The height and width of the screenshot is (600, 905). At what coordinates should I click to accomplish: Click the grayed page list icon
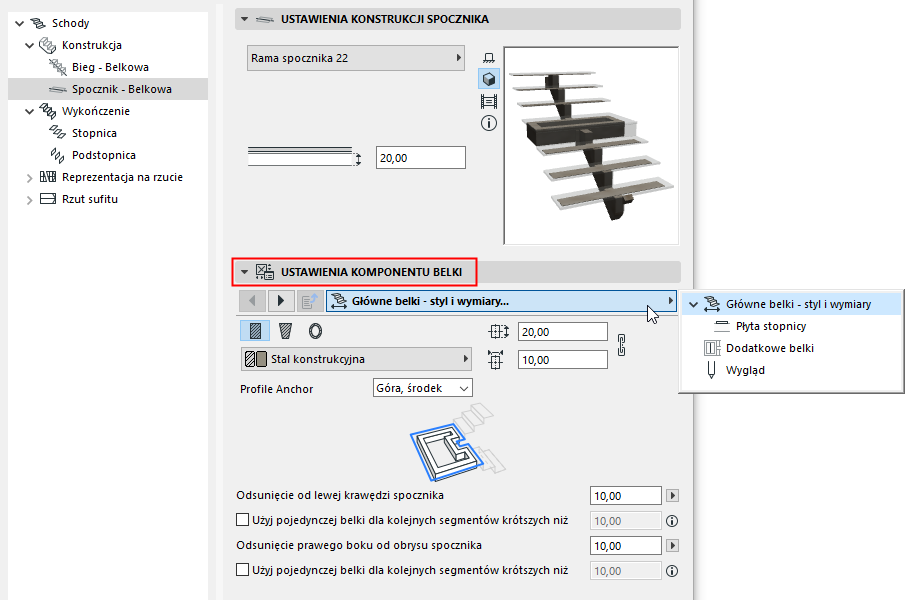coord(310,301)
